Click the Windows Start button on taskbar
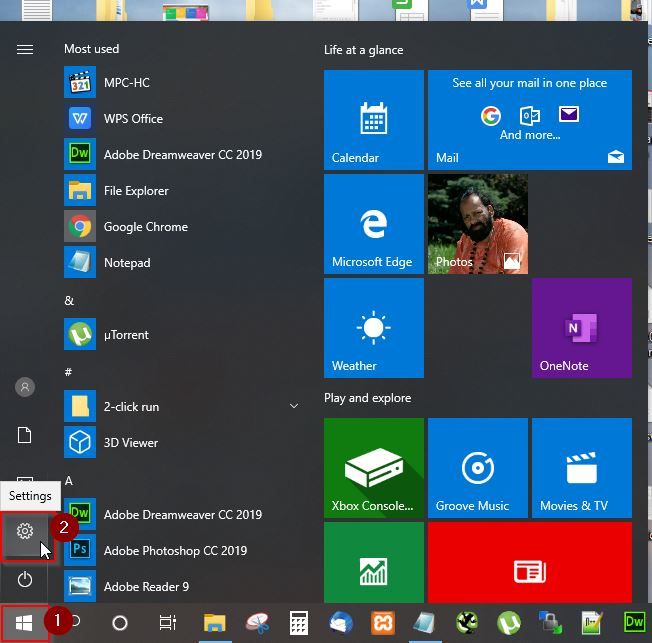Screen dimensions: 652x643 tap(24, 623)
